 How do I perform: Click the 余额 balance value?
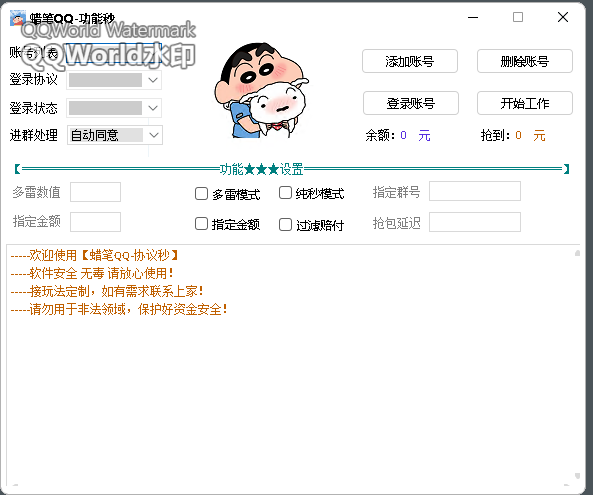[x=404, y=135]
